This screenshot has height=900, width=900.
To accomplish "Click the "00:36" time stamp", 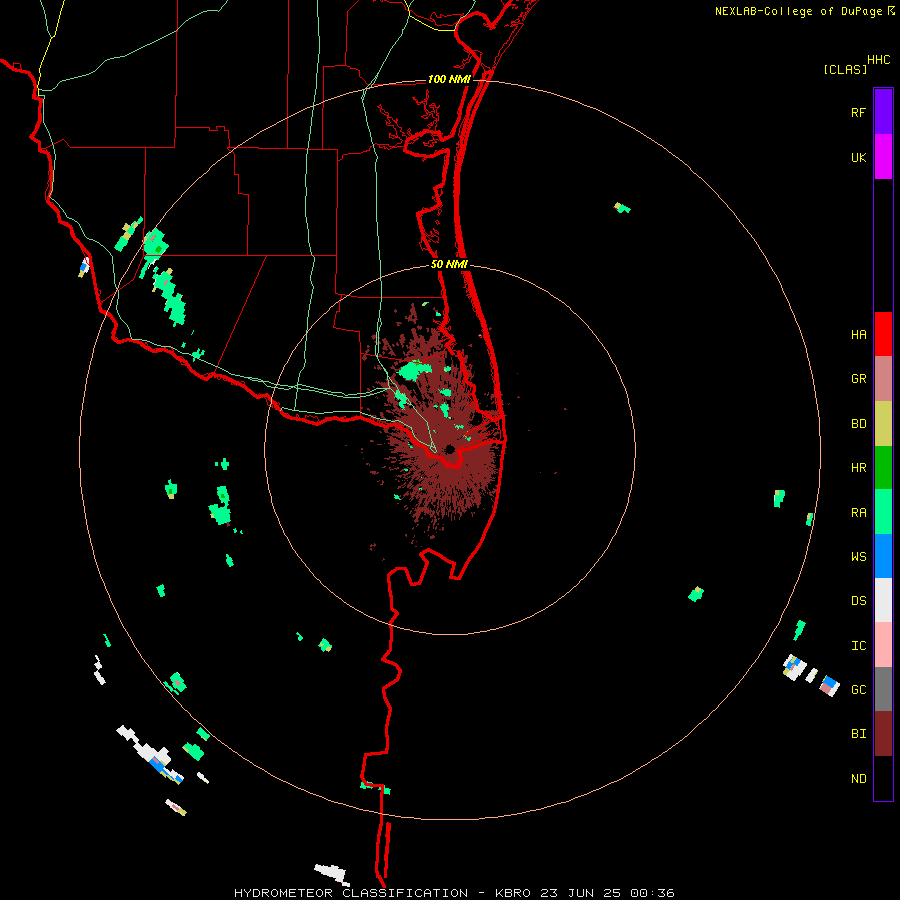I will click(x=652, y=893).
